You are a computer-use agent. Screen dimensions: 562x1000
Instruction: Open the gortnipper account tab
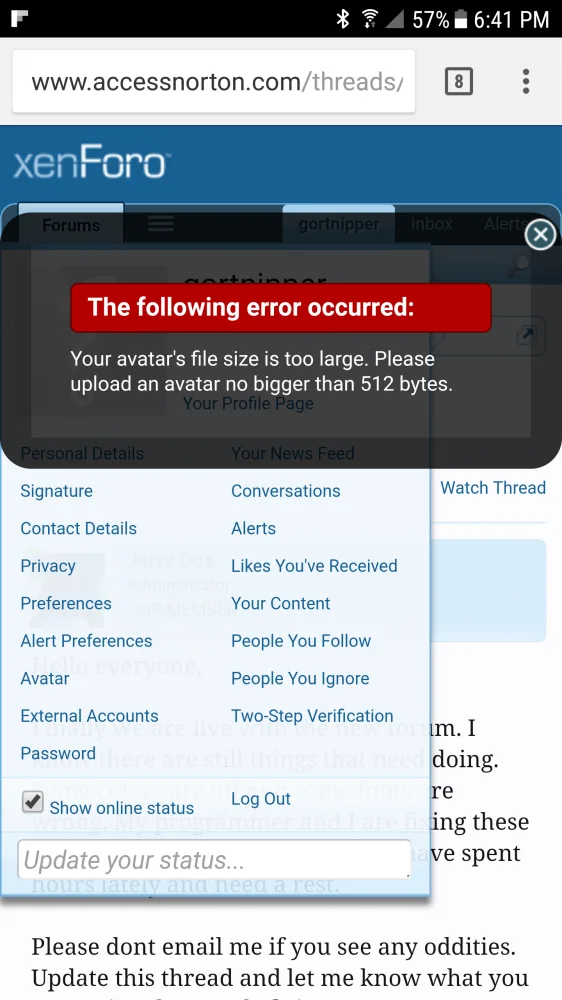pos(339,224)
